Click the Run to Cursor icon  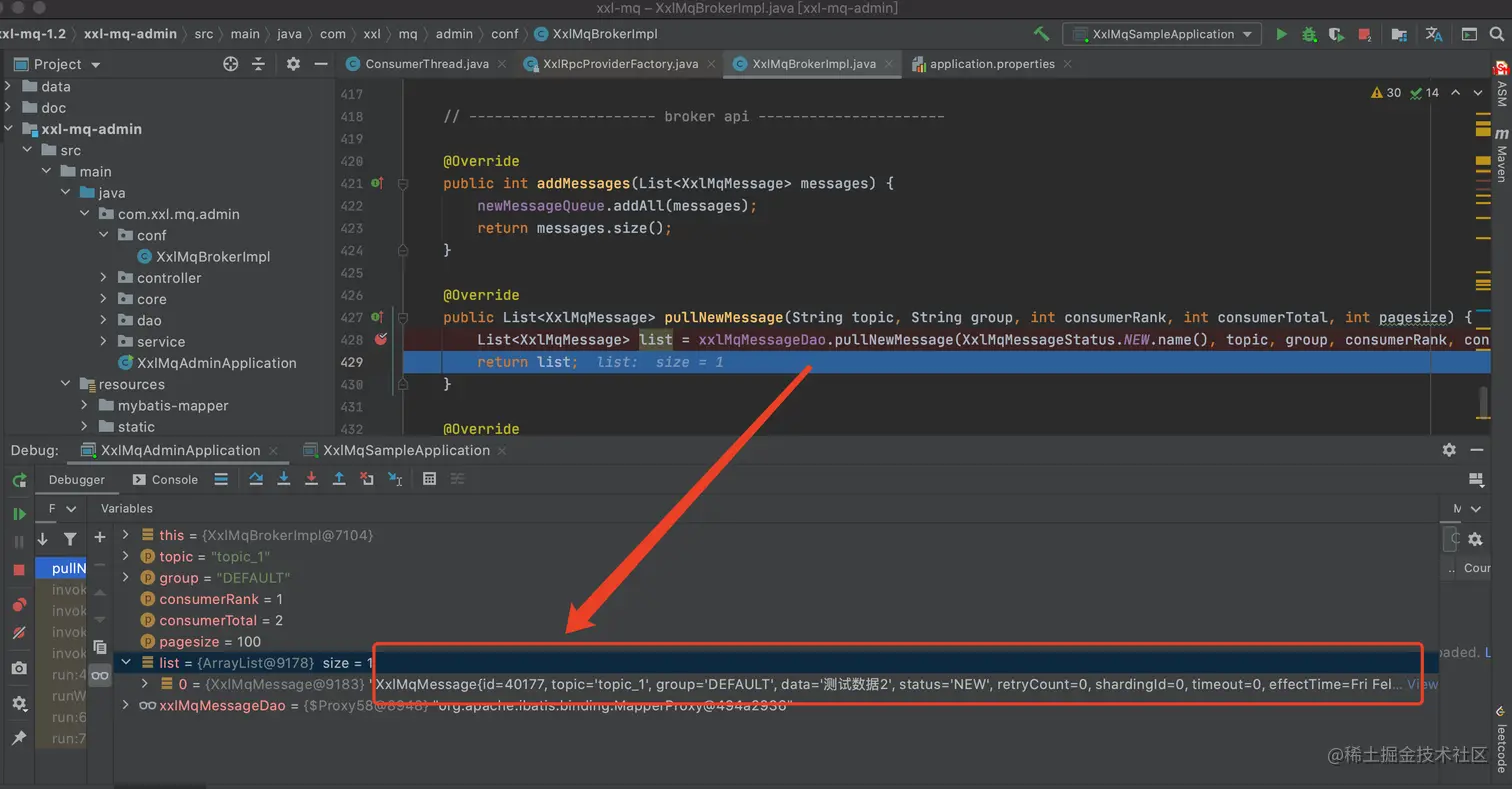395,479
